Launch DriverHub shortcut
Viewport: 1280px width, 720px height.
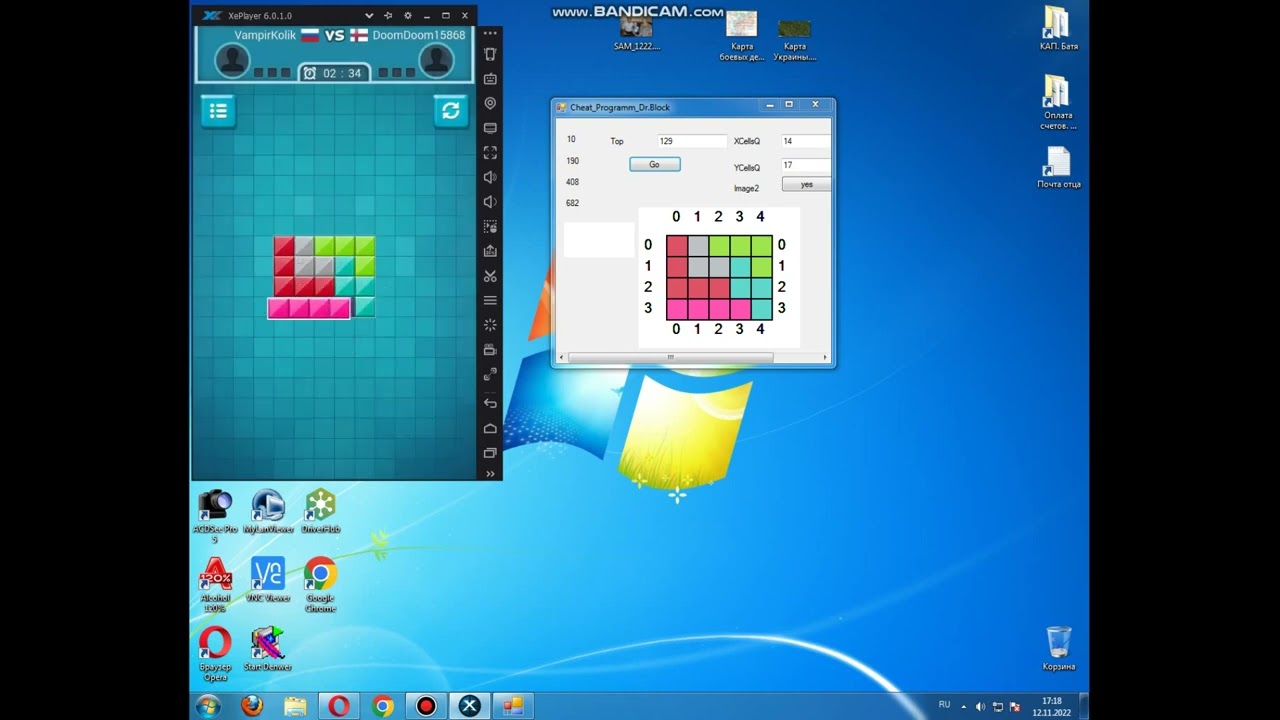321,512
